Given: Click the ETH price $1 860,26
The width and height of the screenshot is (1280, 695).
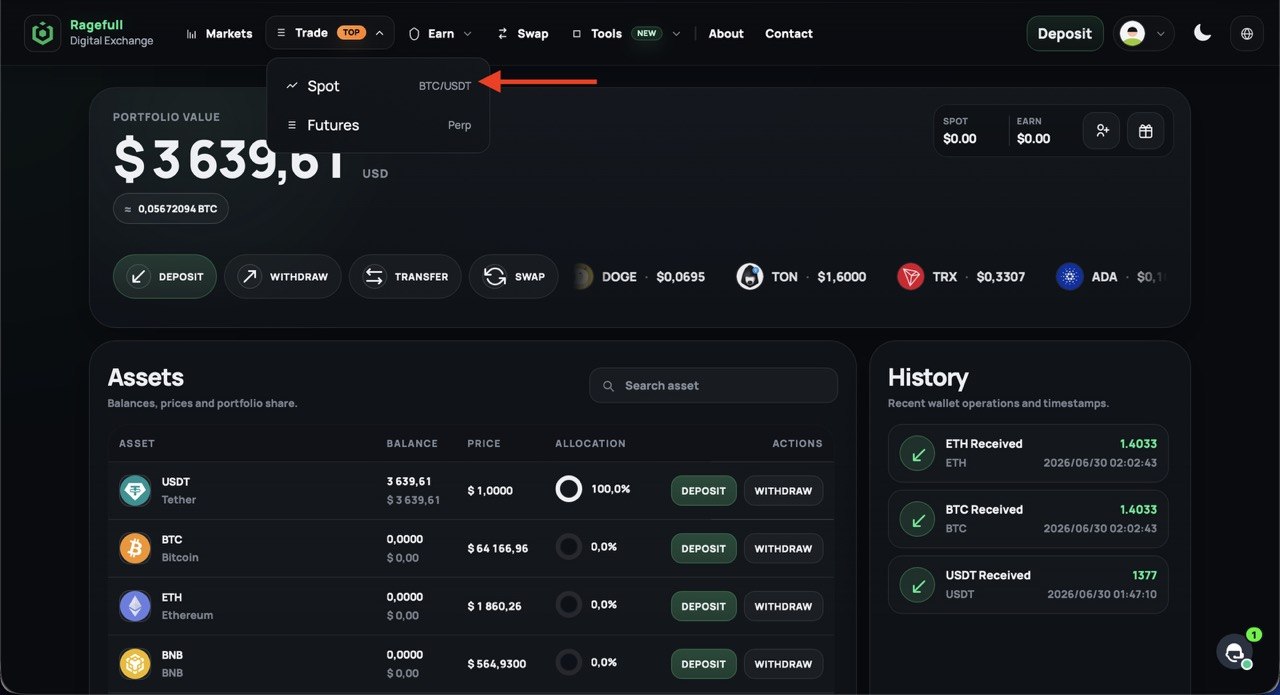Looking at the screenshot, I should pos(494,606).
